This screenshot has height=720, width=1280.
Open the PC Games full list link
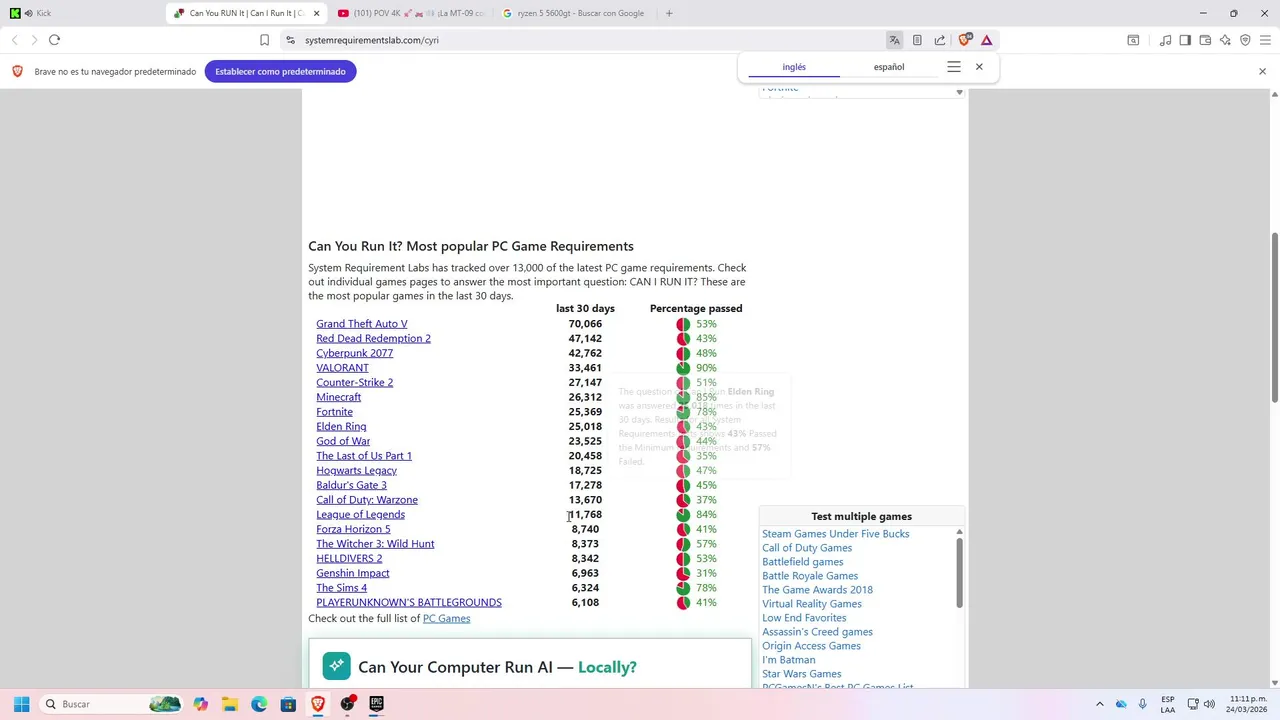pyautogui.click(x=446, y=618)
